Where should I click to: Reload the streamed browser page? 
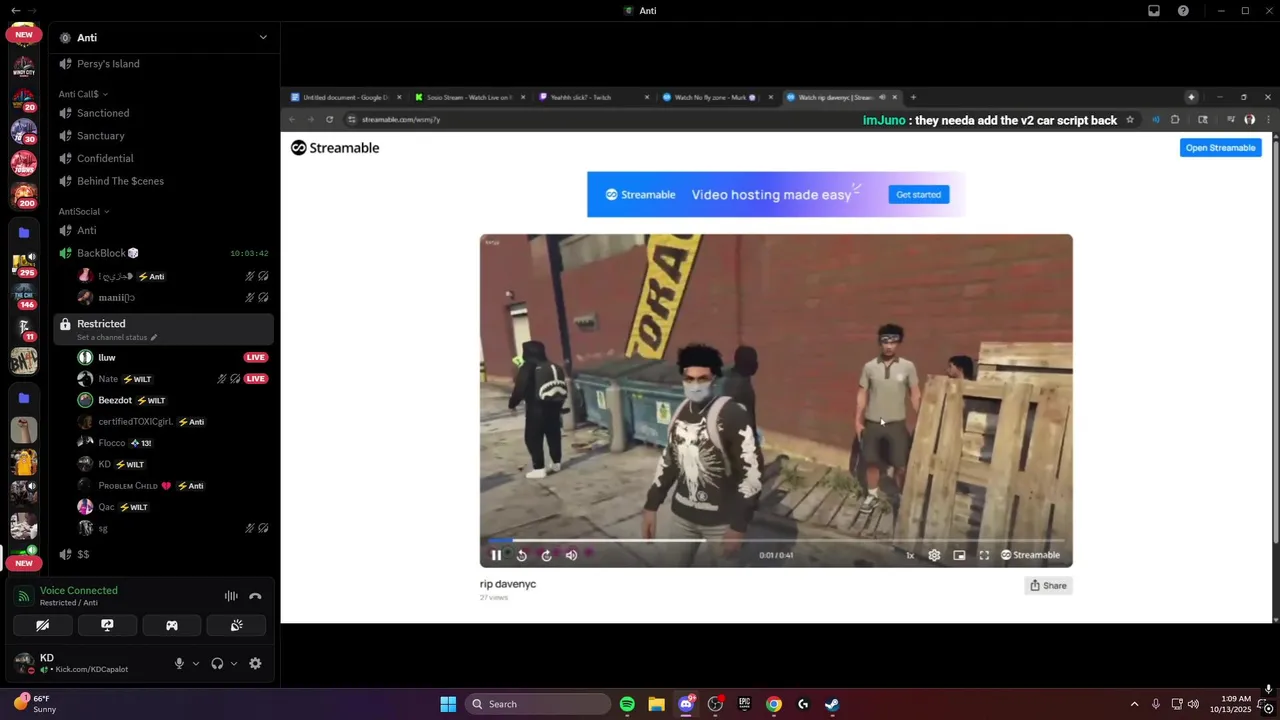click(x=329, y=119)
